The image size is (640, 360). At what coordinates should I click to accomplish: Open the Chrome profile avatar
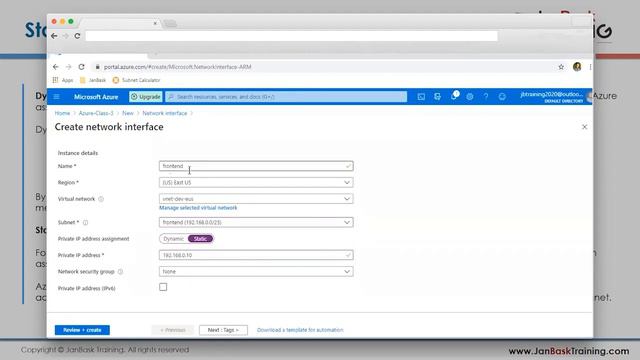tap(577, 67)
